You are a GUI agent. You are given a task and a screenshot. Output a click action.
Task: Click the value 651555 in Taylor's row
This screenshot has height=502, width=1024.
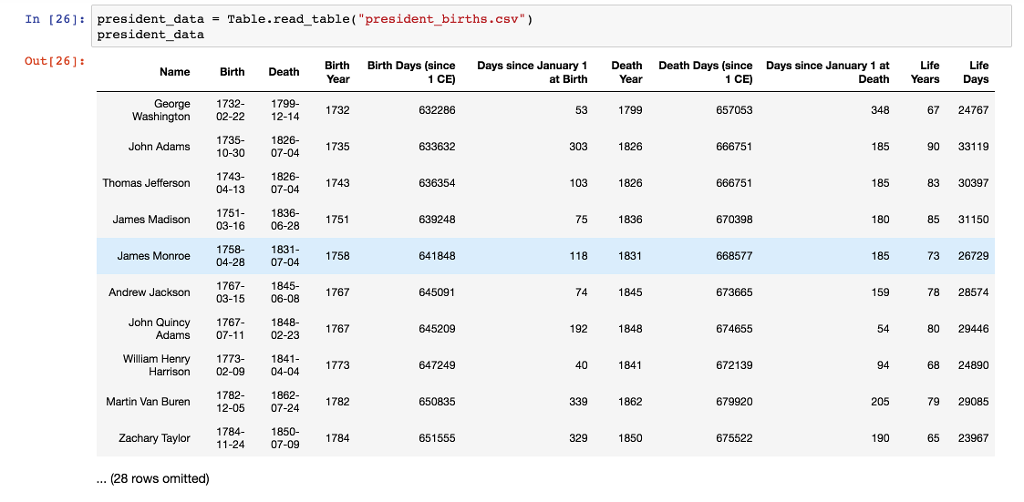click(x=437, y=438)
